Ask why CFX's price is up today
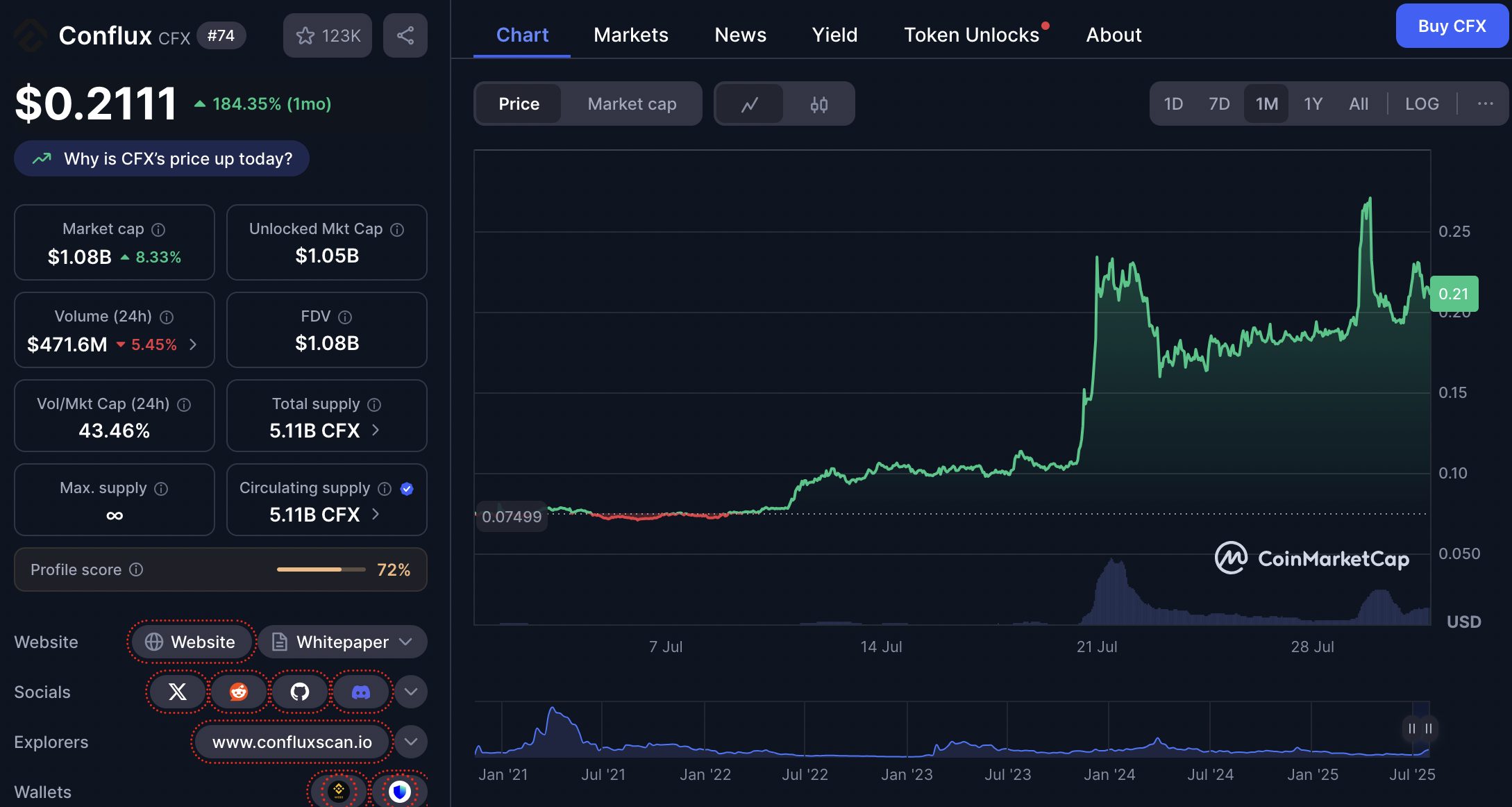Image resolution: width=1512 pixels, height=807 pixels. (162, 158)
